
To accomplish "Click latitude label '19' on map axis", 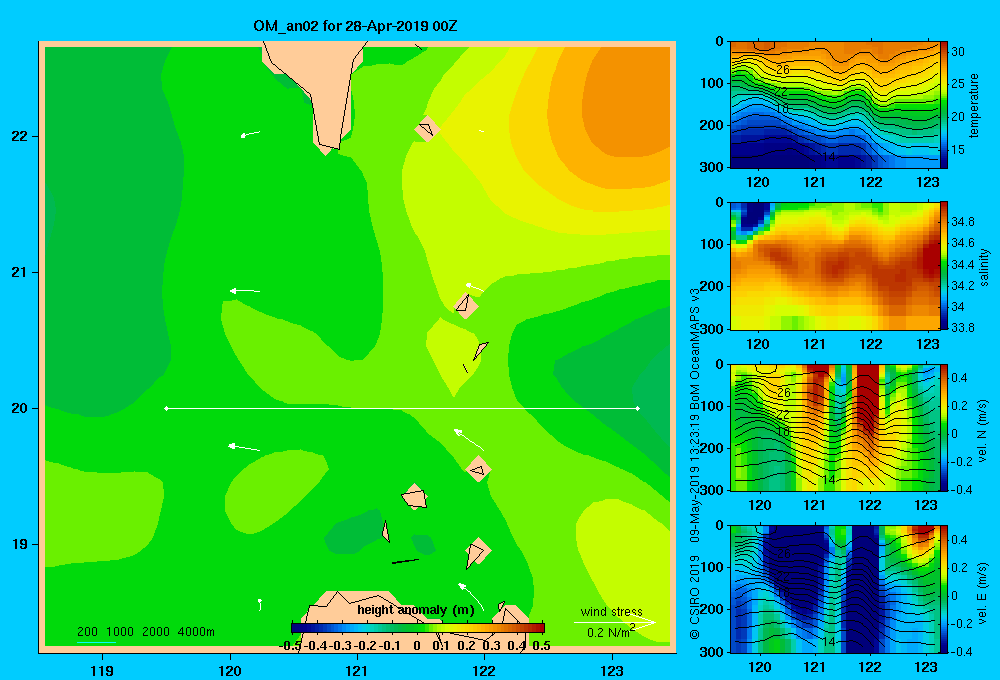I will tap(20, 544).
